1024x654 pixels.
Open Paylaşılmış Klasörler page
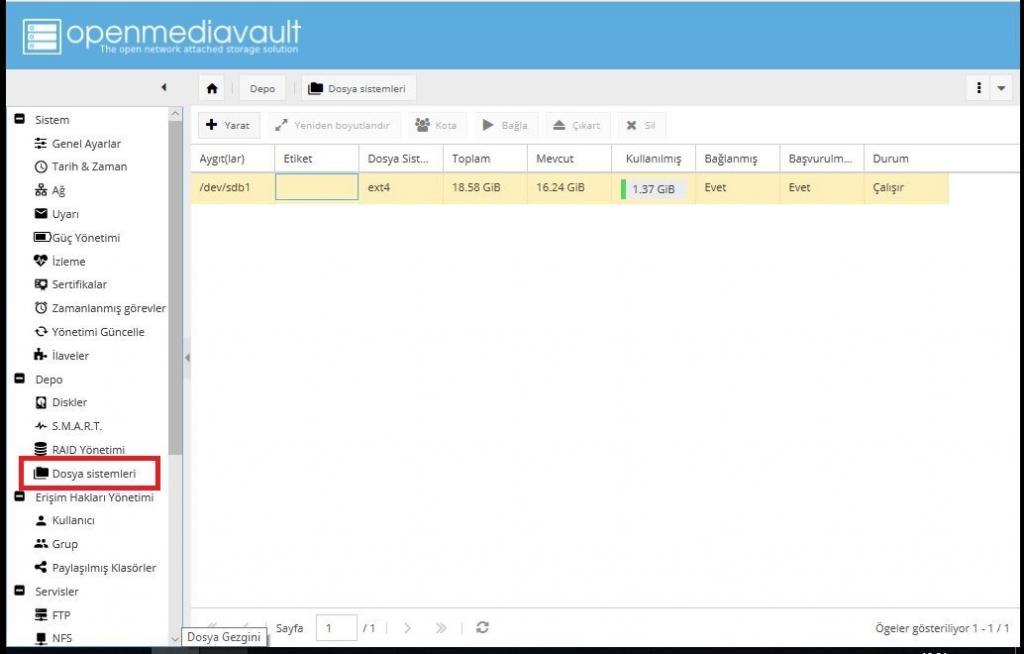[95, 568]
